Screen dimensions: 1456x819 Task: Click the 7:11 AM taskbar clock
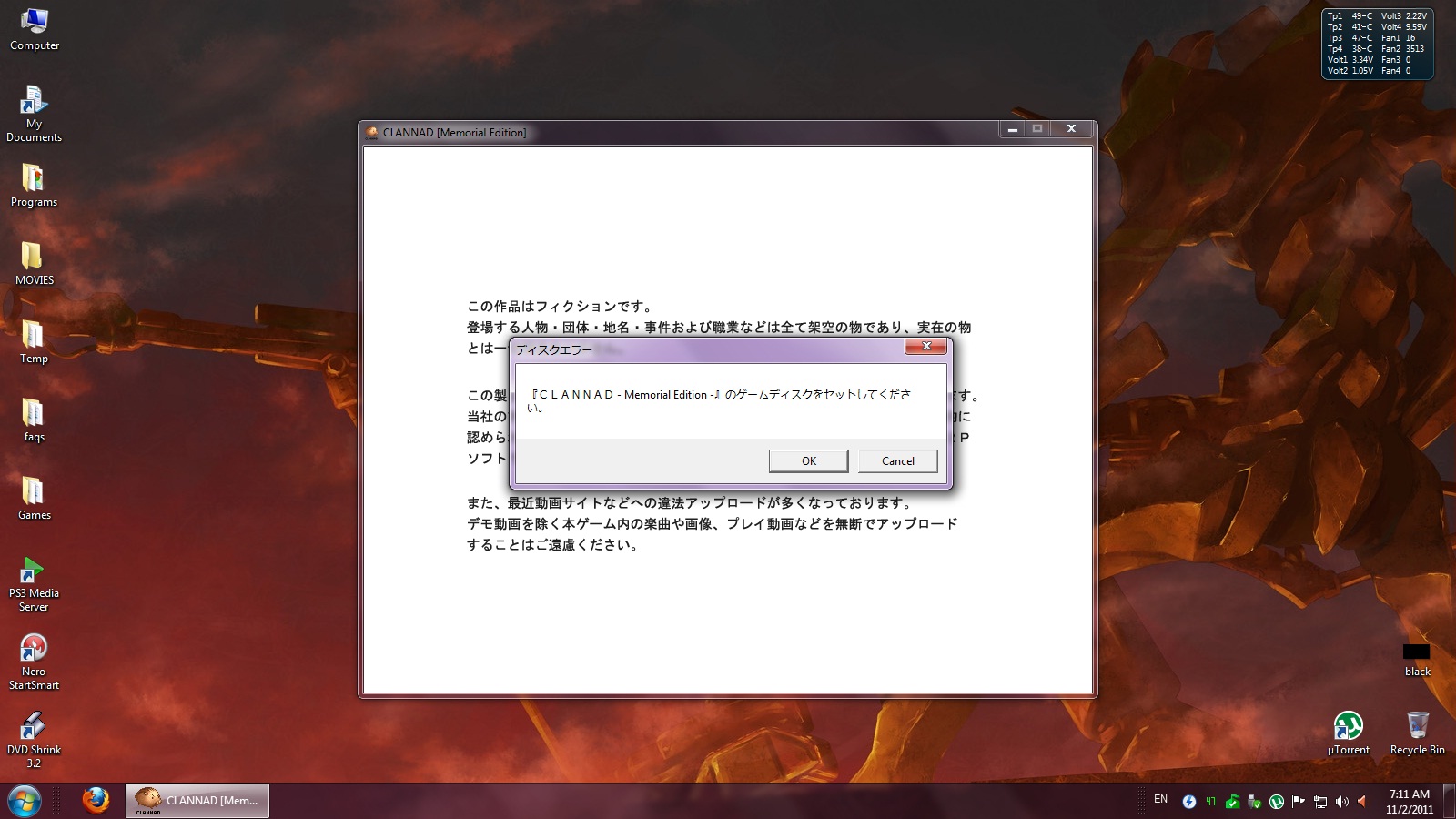click(1410, 802)
